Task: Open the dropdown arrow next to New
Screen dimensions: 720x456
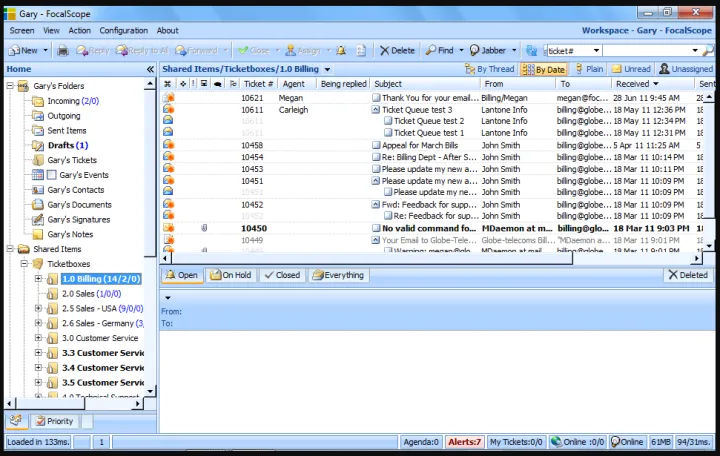Action: tap(45, 51)
